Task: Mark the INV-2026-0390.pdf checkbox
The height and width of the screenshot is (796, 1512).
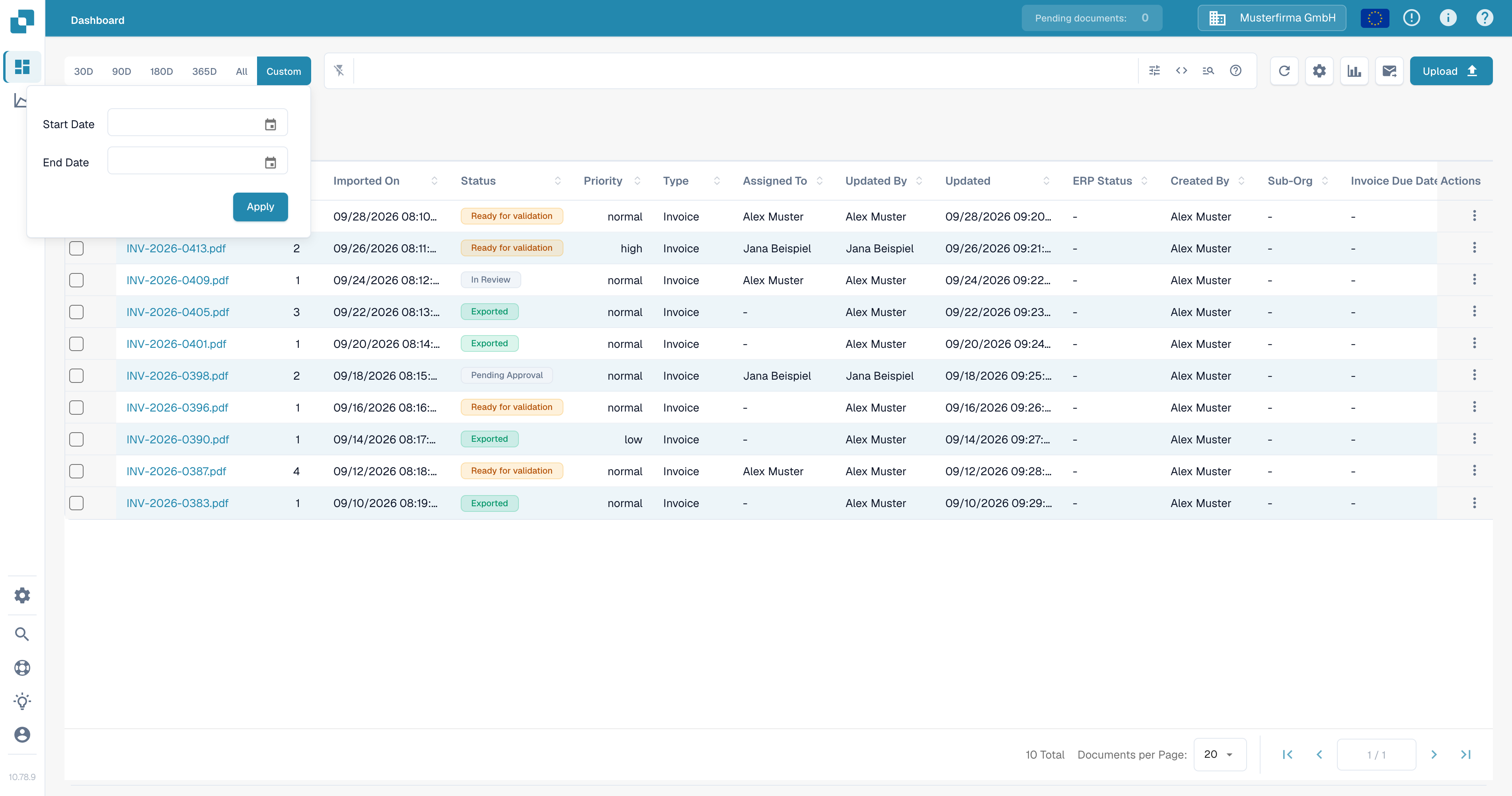Action: 76,439
